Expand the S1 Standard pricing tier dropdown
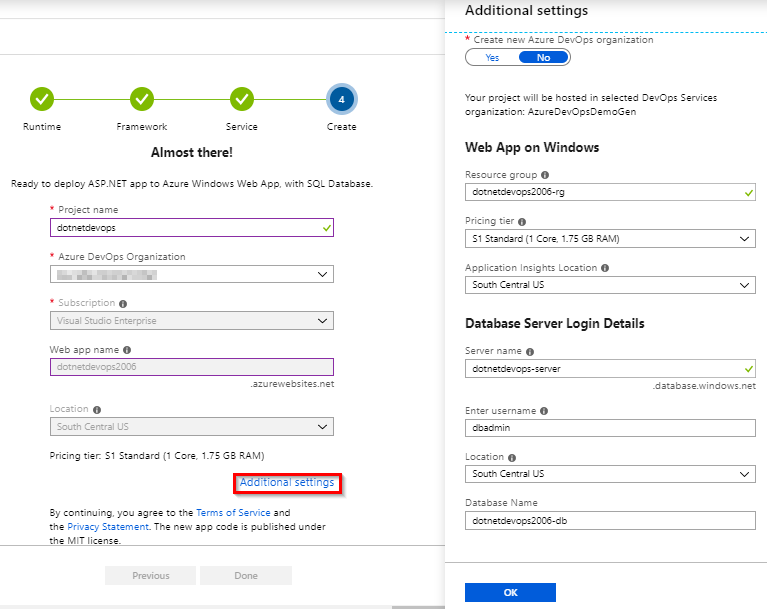The image size is (767, 609). point(610,239)
